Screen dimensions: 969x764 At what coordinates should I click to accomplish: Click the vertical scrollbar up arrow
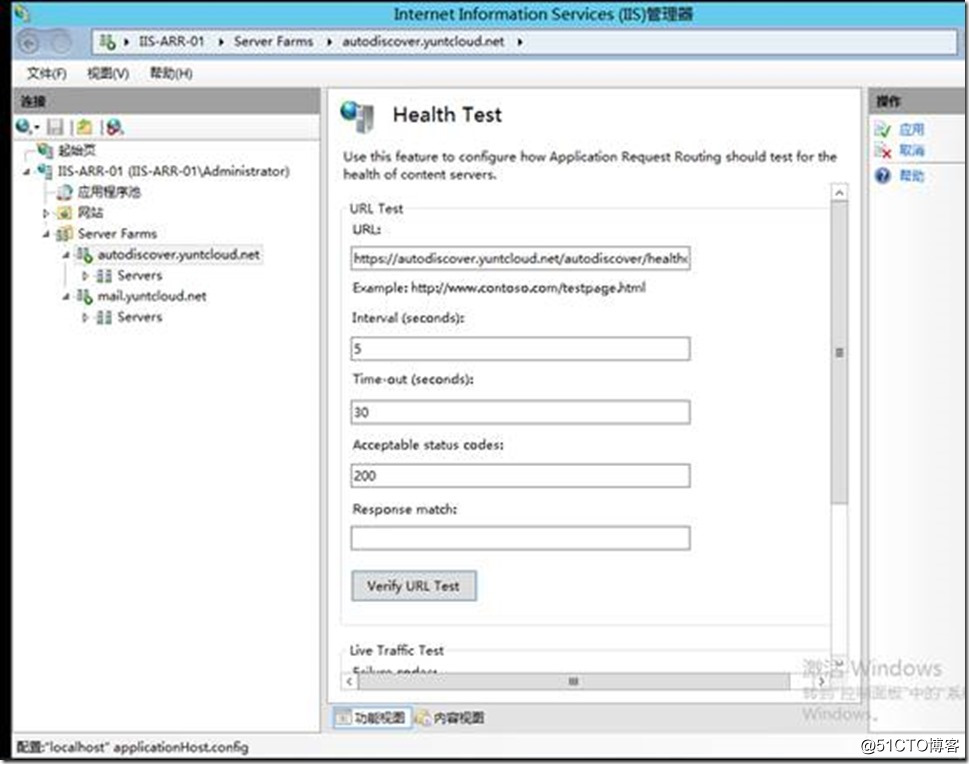[839, 193]
